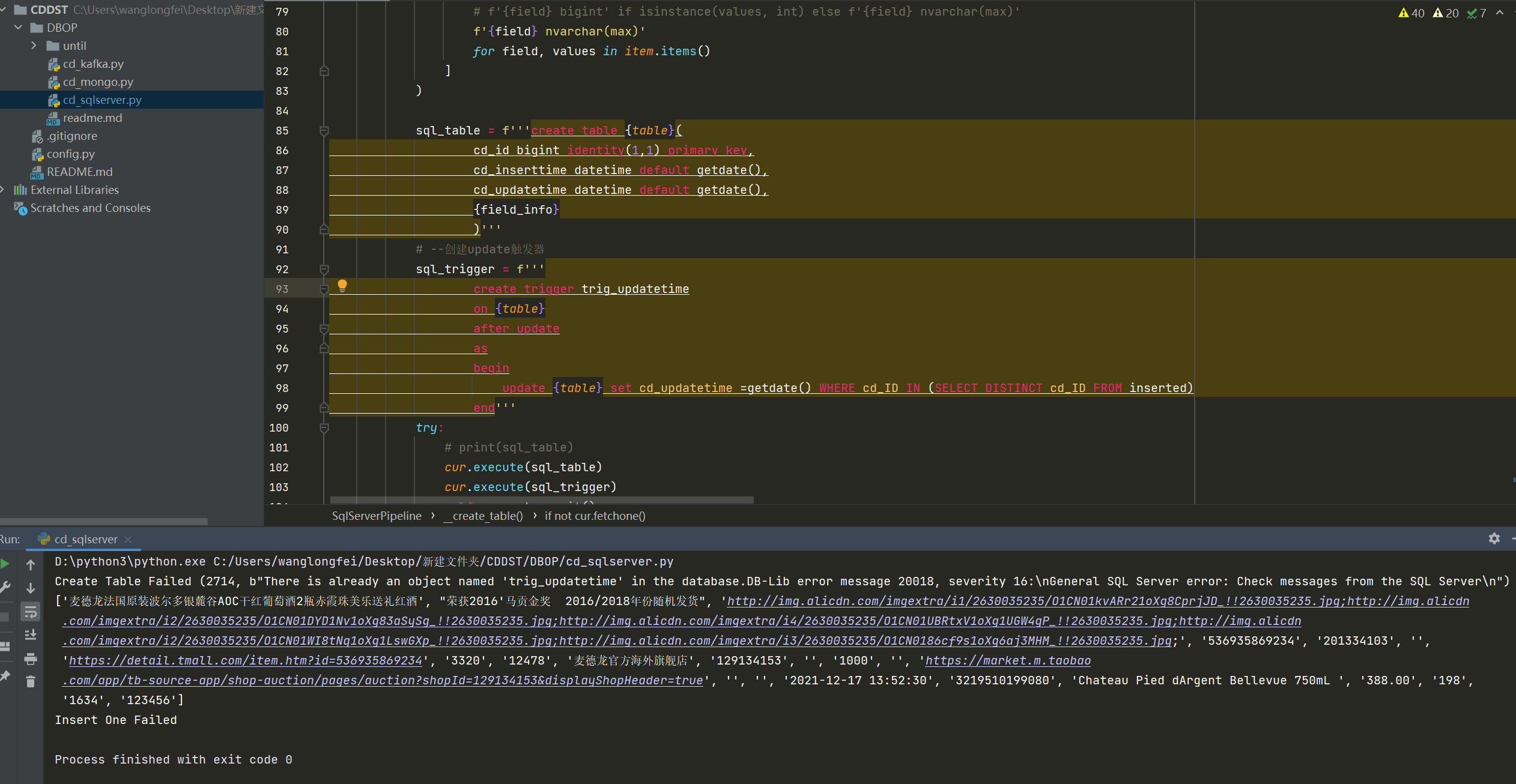Click the Scratches and Consoles icon
The image size is (1516, 784).
[20, 208]
